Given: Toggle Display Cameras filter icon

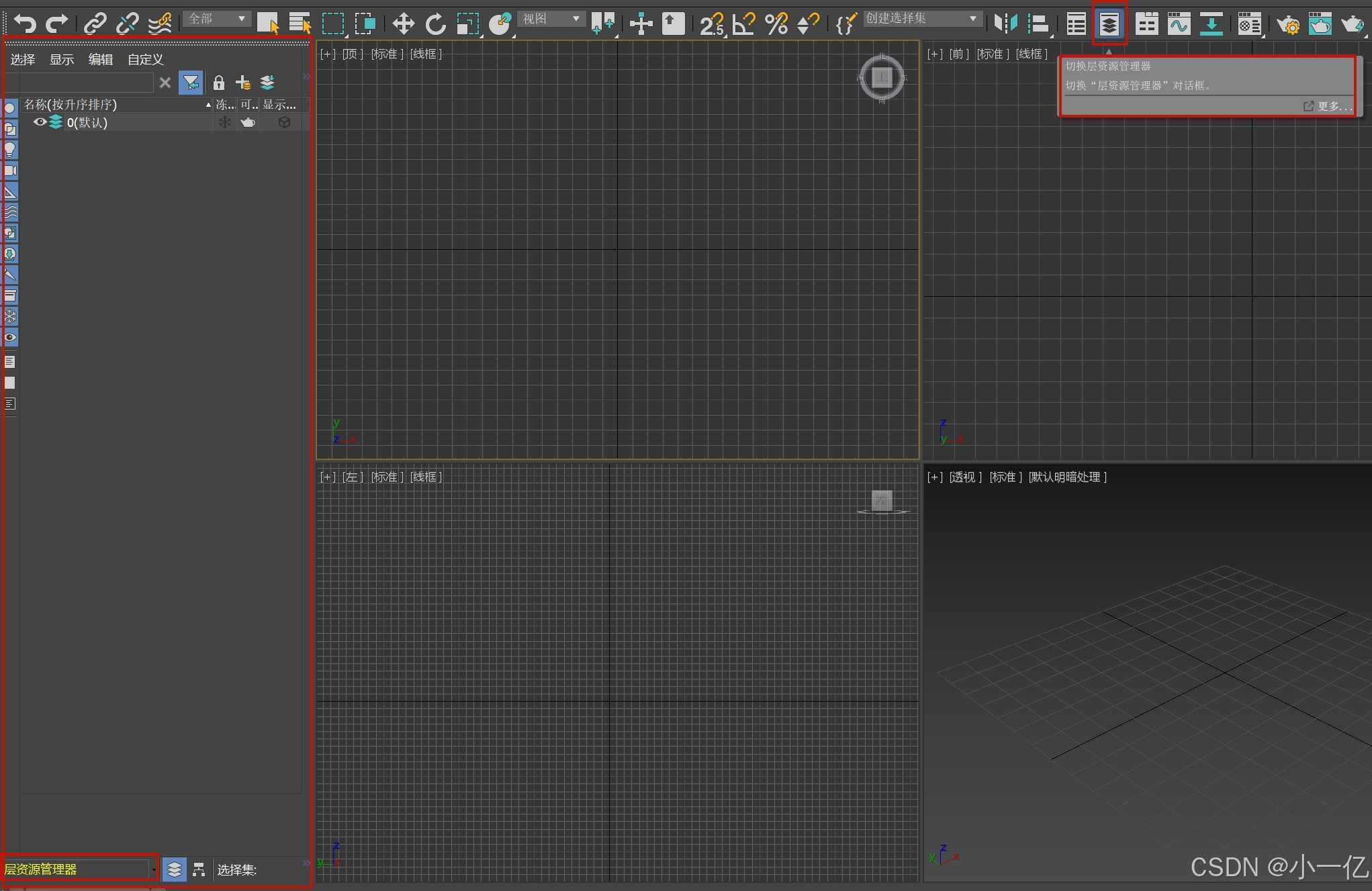Looking at the screenshot, I should pos(10,171).
